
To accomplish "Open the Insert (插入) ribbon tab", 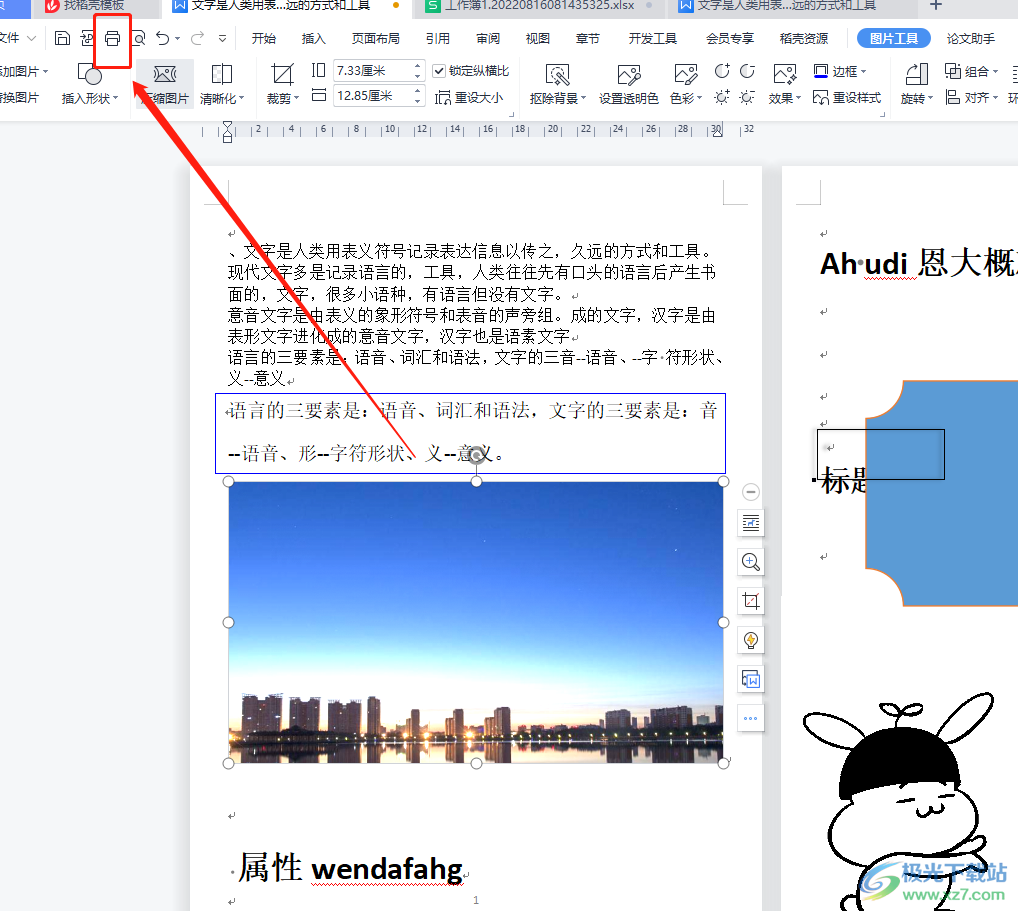I will click(314, 38).
